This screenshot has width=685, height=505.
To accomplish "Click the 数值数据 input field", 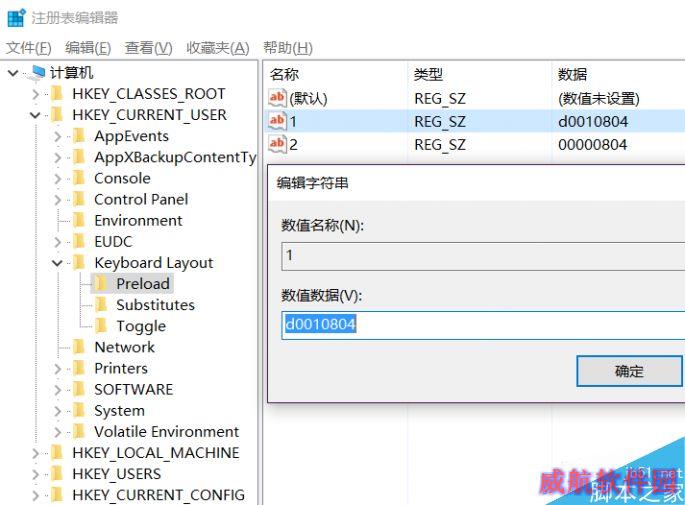I will click(483, 325).
